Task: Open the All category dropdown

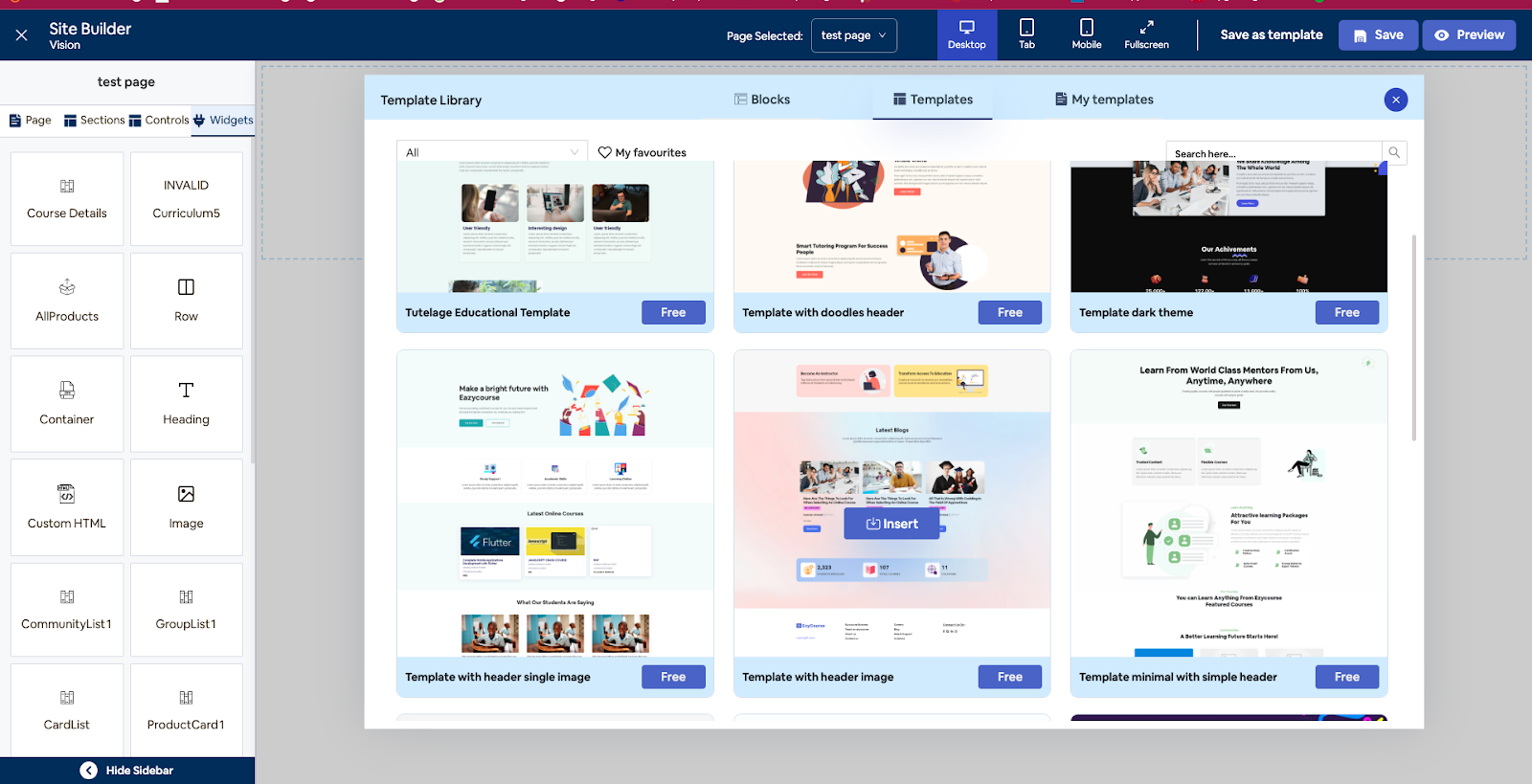Action: pos(492,152)
